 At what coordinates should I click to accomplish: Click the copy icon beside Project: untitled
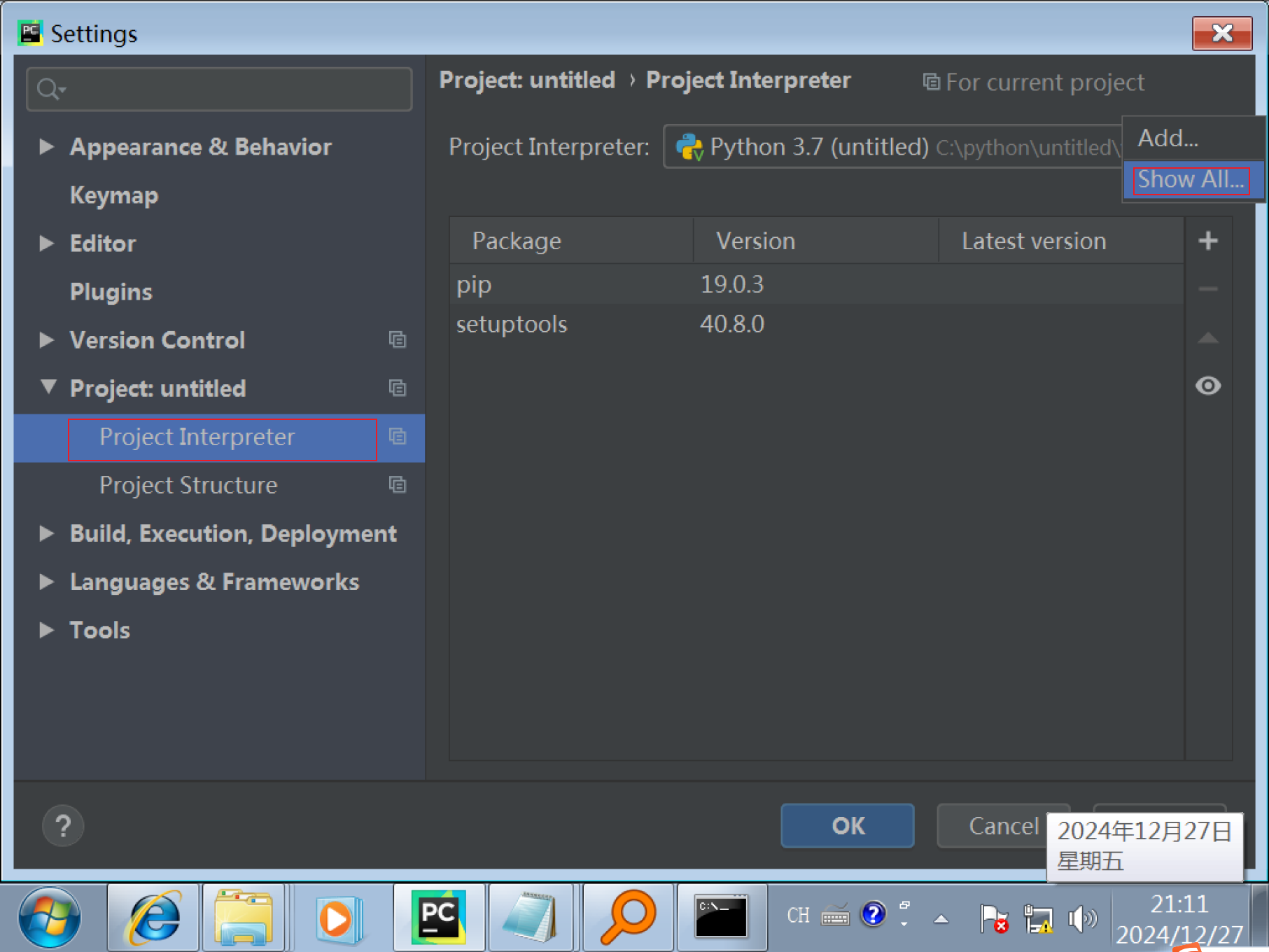point(398,388)
